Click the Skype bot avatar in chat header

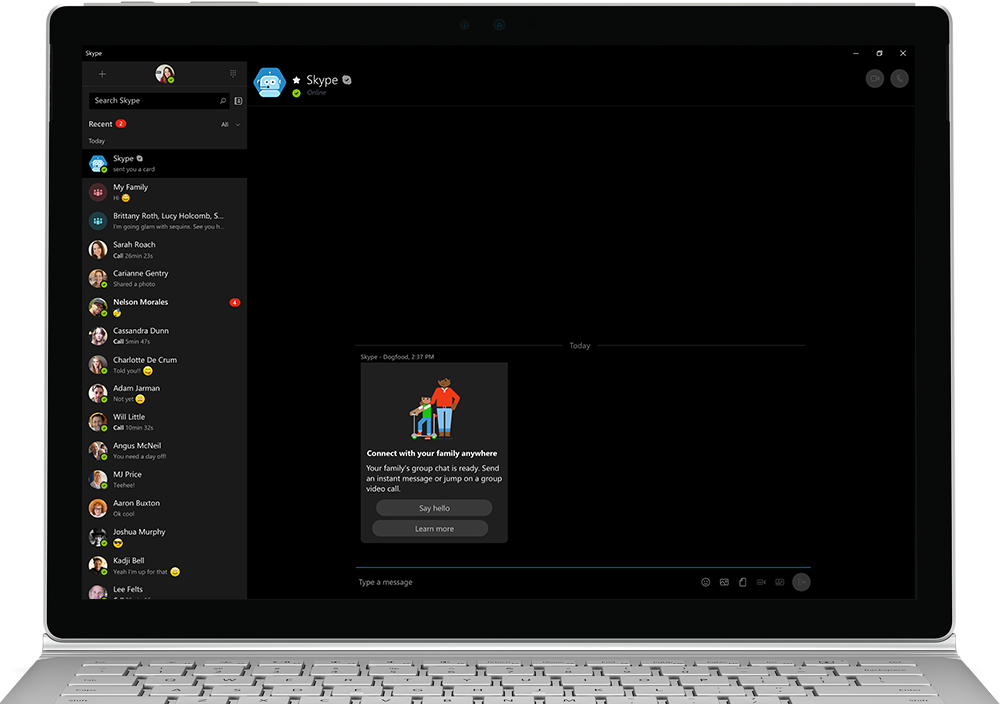pos(269,82)
